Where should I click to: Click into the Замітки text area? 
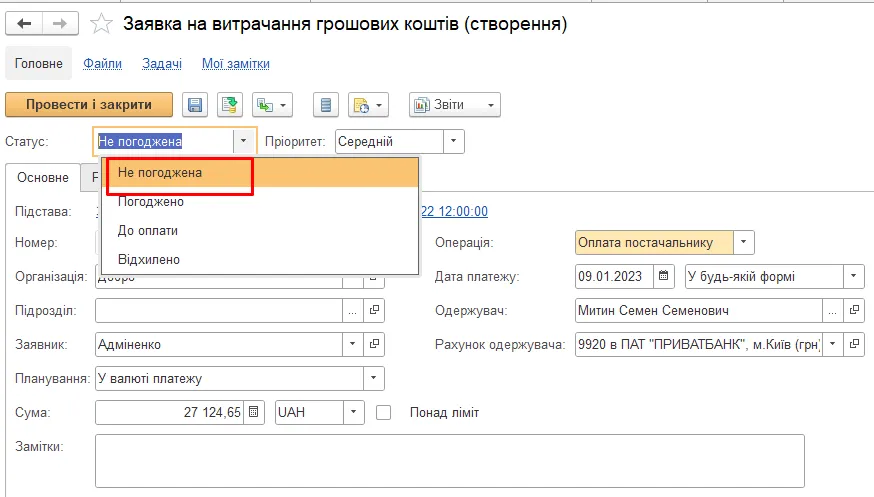point(450,461)
